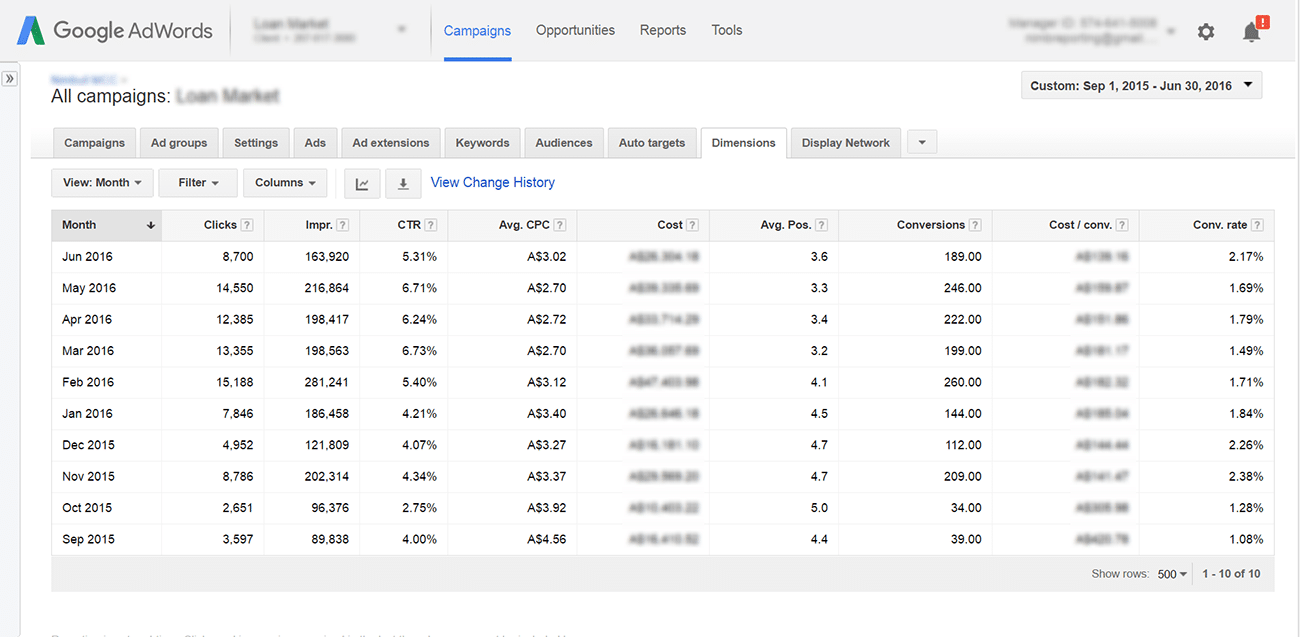The image size is (1300, 637).
Task: Open help for the Avg. Pos. column
Action: tap(822, 225)
